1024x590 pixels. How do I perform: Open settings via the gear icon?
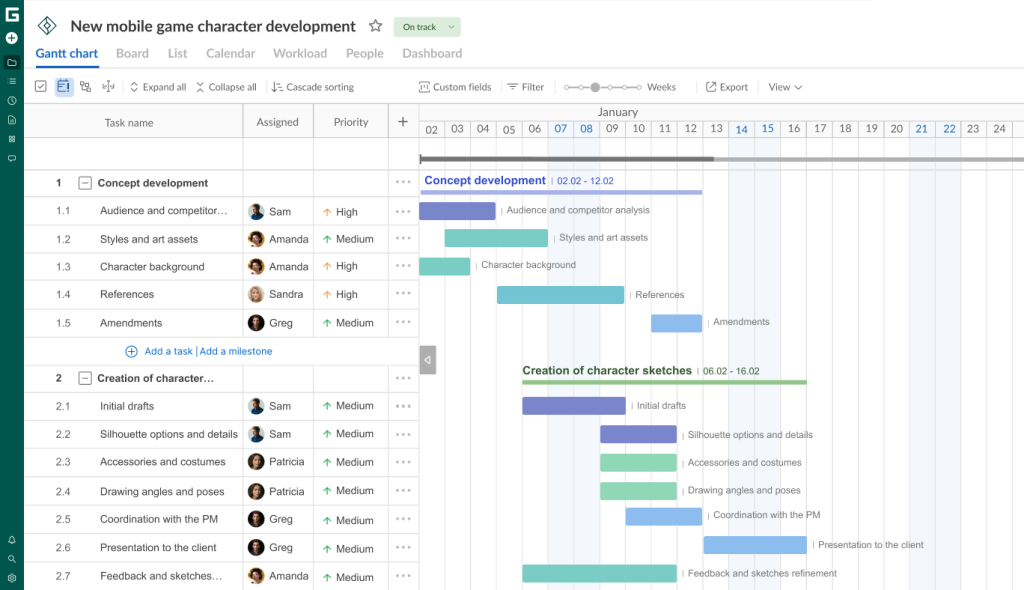coord(12,578)
